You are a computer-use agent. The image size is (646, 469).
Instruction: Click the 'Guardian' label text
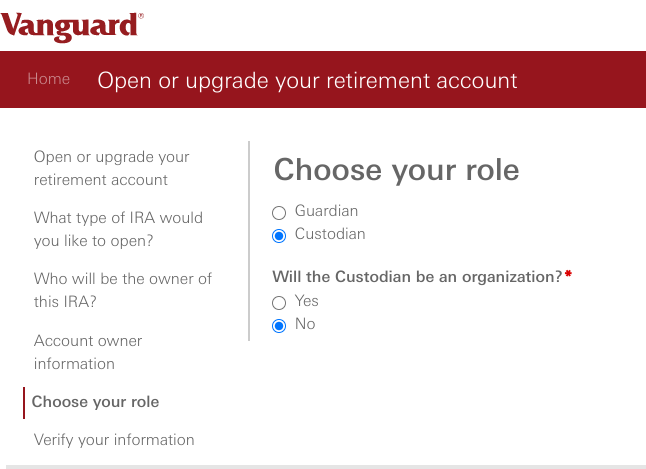(326, 211)
